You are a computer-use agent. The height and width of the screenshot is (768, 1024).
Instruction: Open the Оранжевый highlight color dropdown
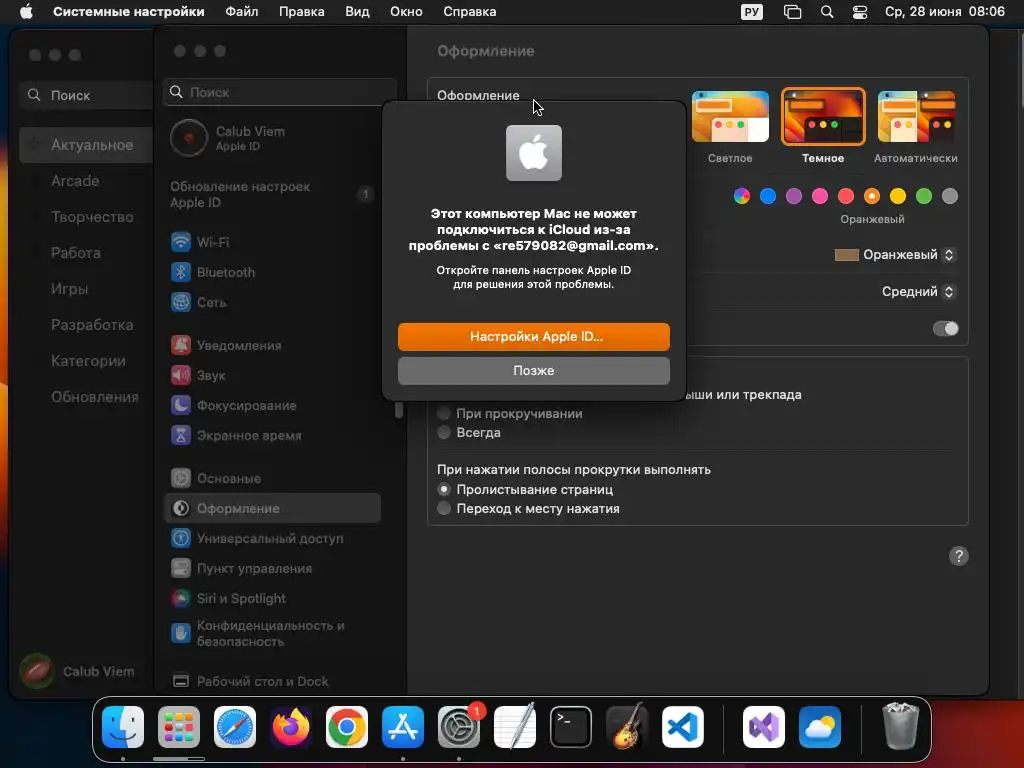pyautogui.click(x=895, y=255)
